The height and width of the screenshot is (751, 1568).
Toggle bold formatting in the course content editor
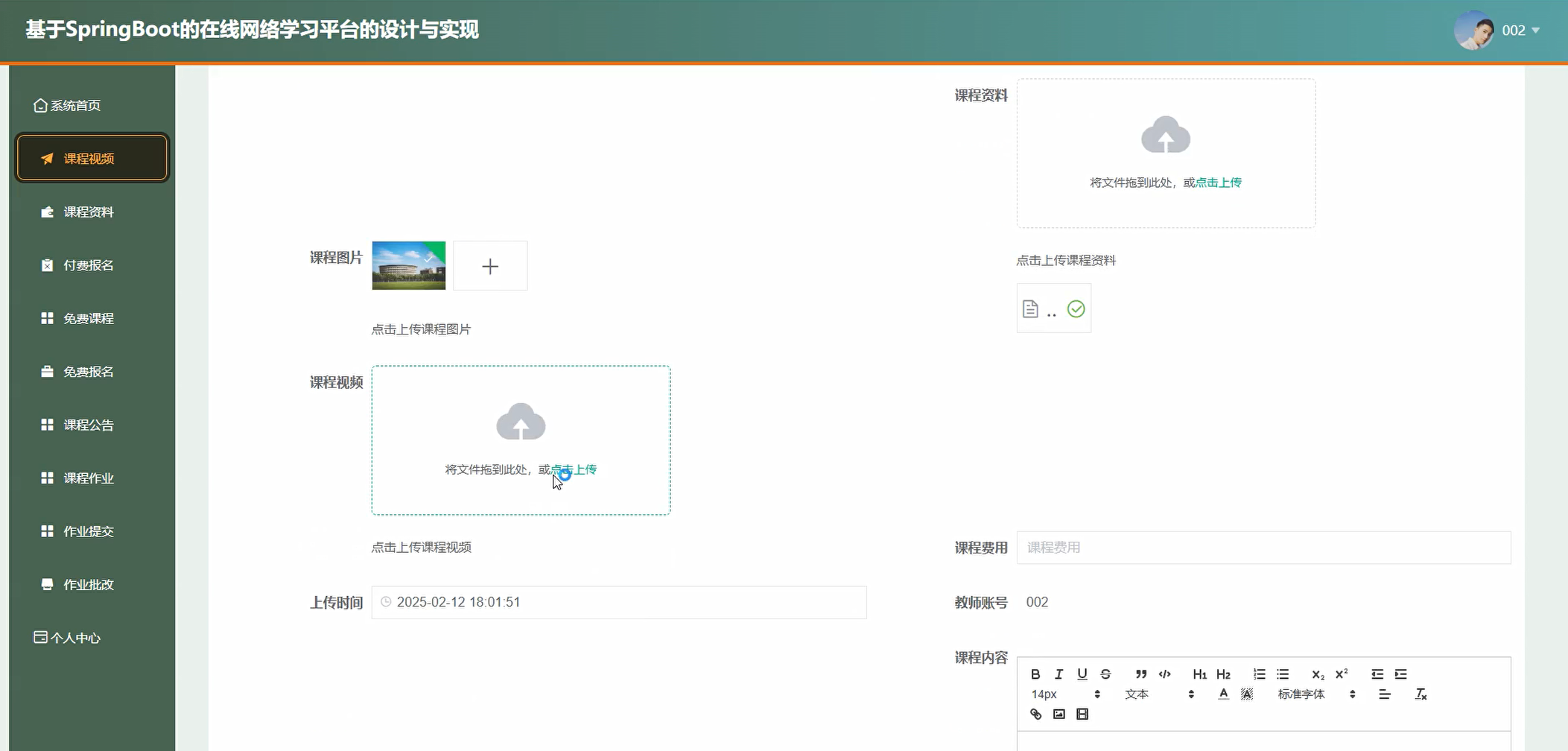pyautogui.click(x=1036, y=674)
